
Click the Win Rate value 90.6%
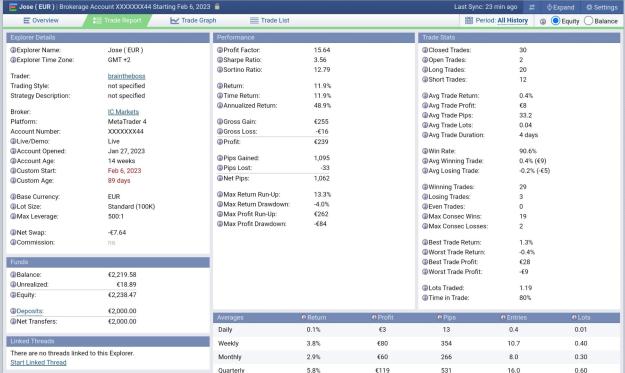pos(528,151)
